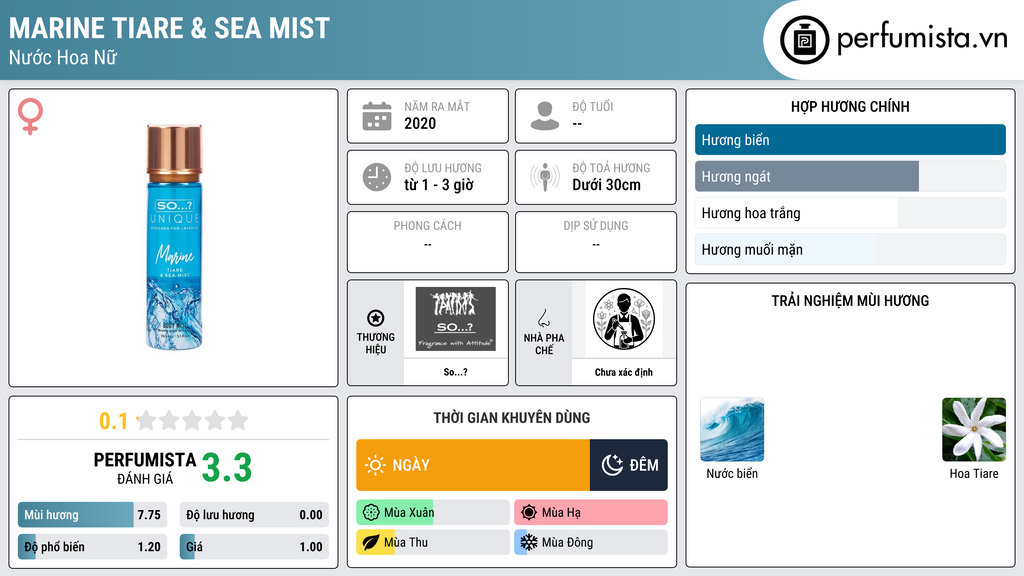
Task: Click the sillage icon beside Độ toả hương
Action: [x=545, y=177]
